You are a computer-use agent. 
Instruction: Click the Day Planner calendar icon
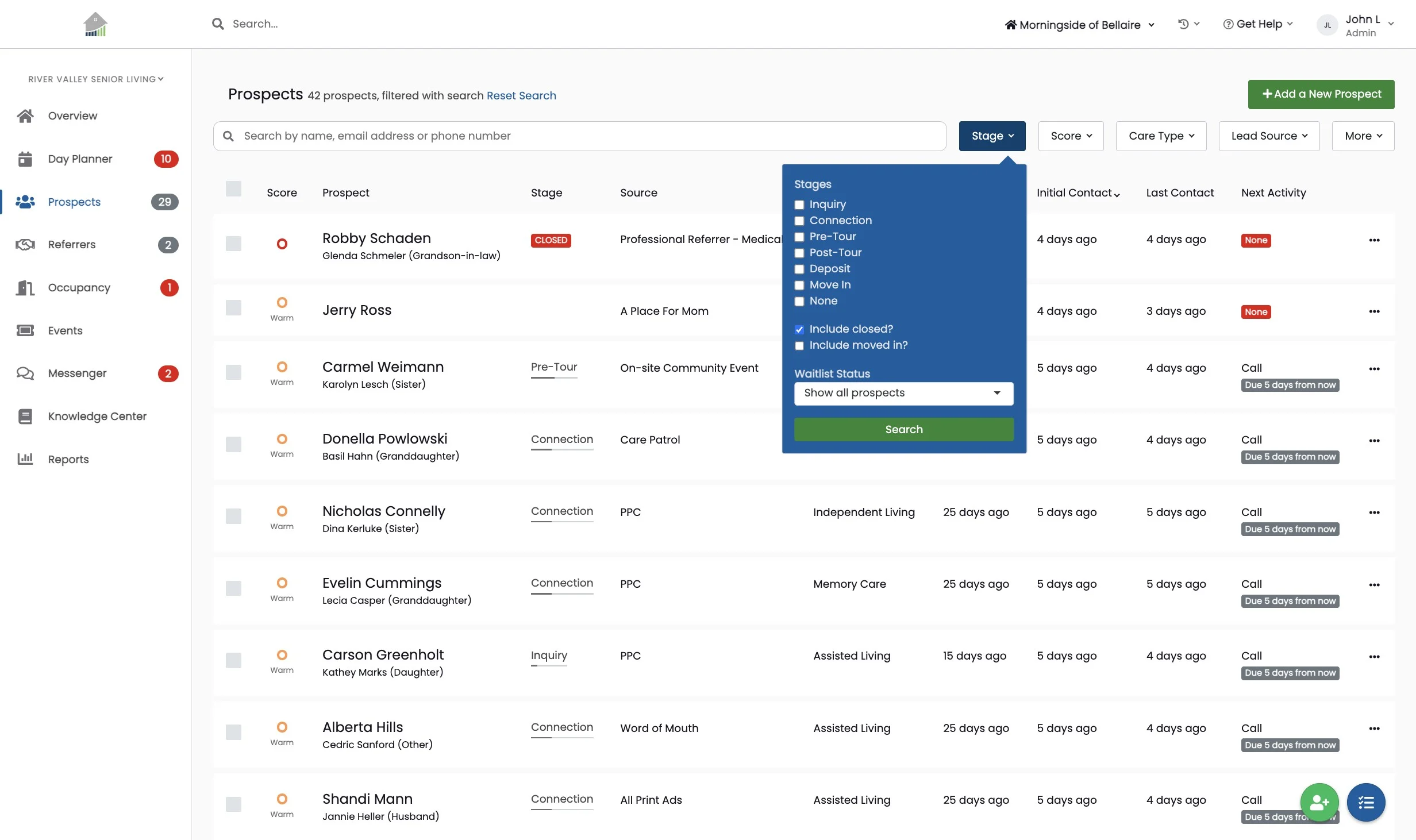[25, 159]
